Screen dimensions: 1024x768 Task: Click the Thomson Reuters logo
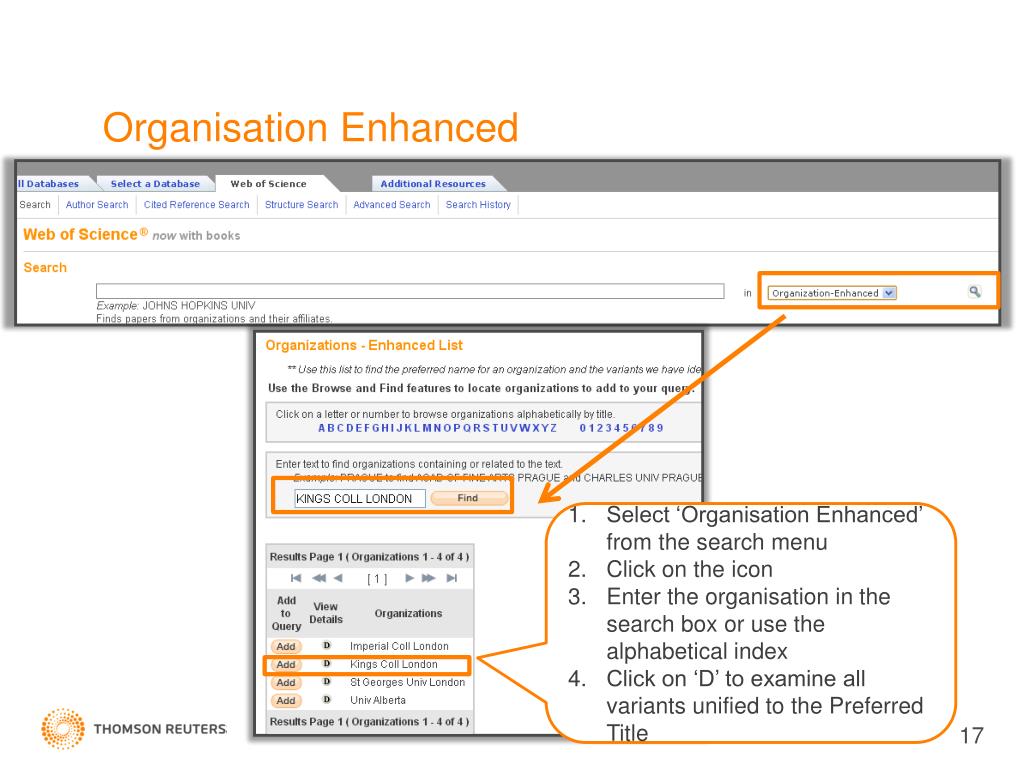pyautogui.click(x=134, y=728)
